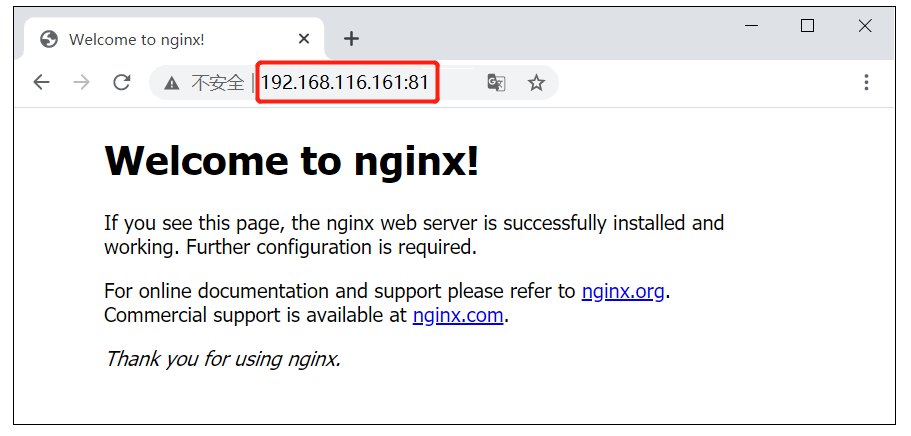Close the Welcome to nginx! tab
The width and height of the screenshot is (911, 436).
coord(303,39)
